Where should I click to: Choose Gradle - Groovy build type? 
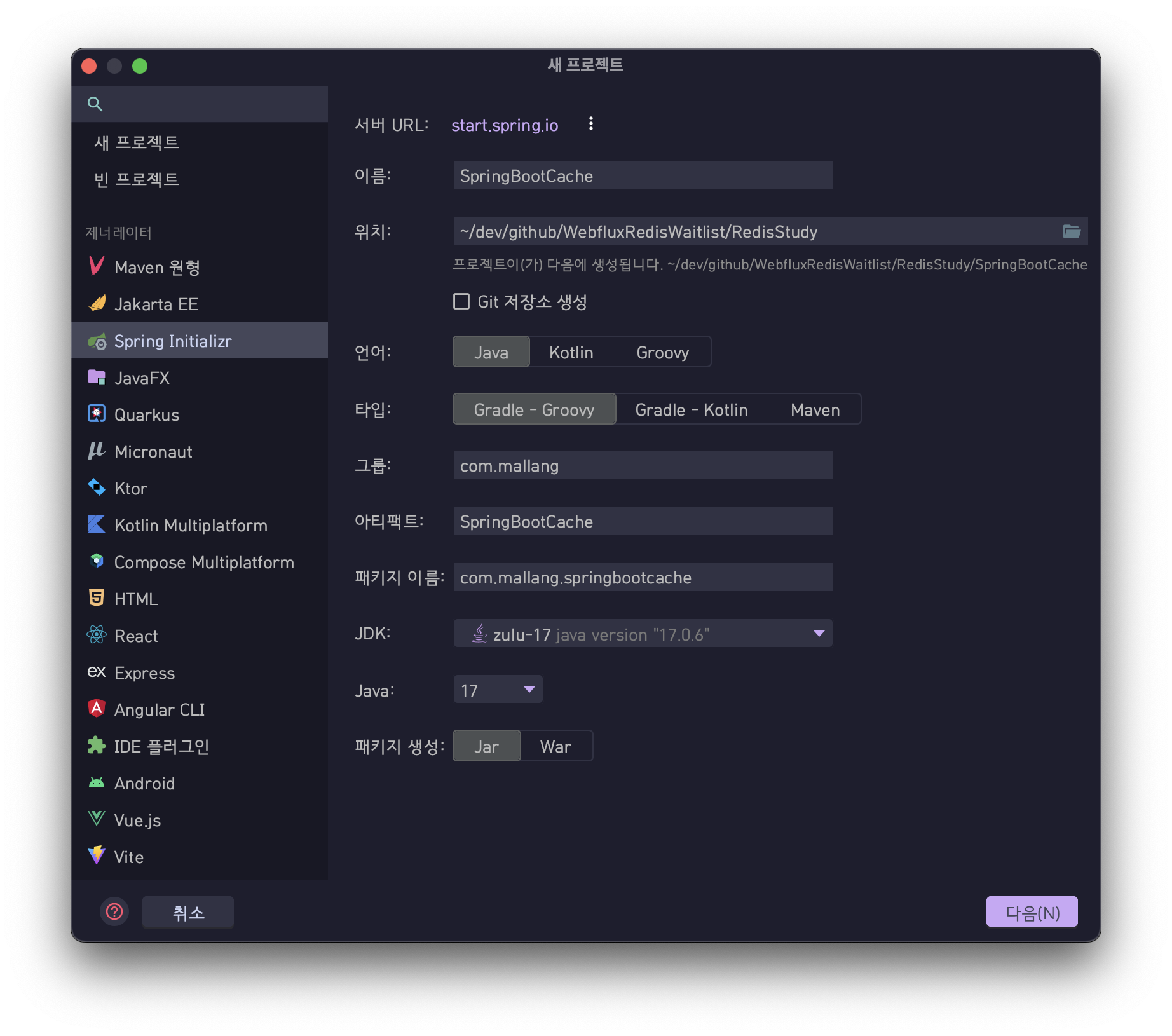click(535, 409)
